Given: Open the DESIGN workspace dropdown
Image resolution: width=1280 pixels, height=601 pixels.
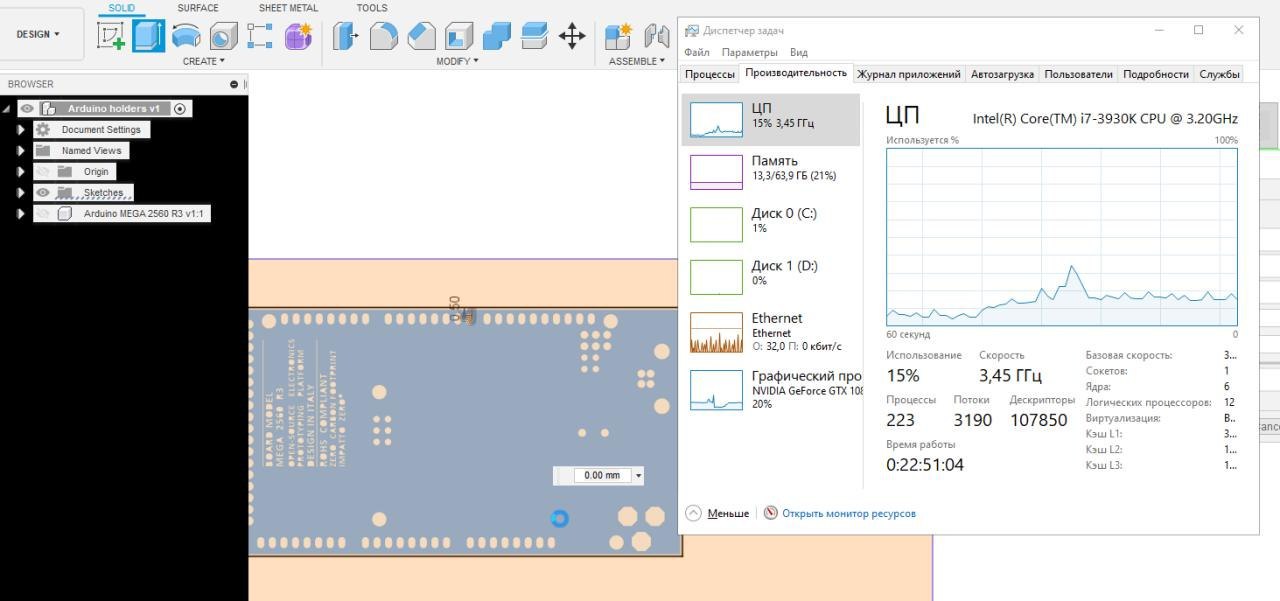Looking at the screenshot, I should click(38, 34).
